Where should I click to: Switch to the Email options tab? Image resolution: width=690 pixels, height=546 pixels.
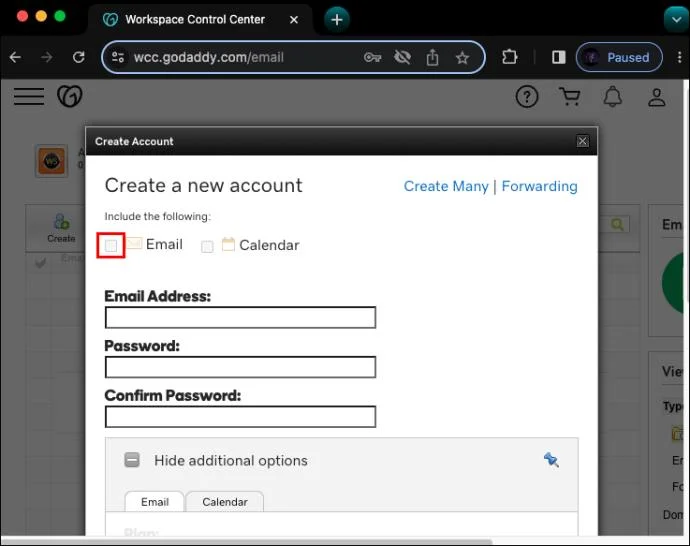point(154,502)
